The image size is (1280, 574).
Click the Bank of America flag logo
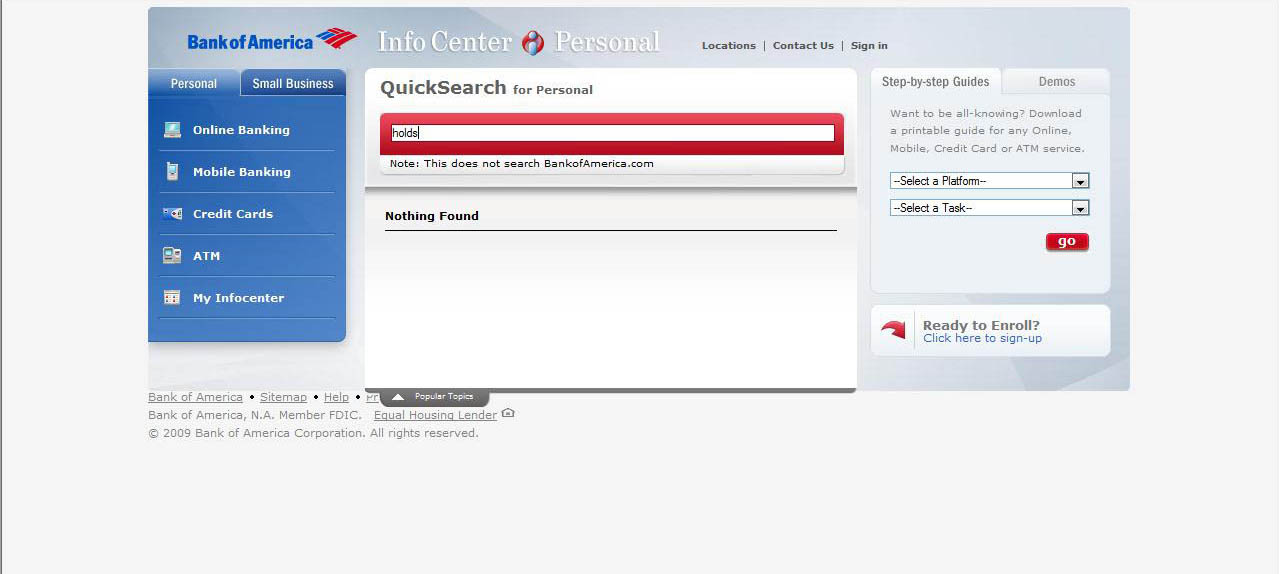336,39
